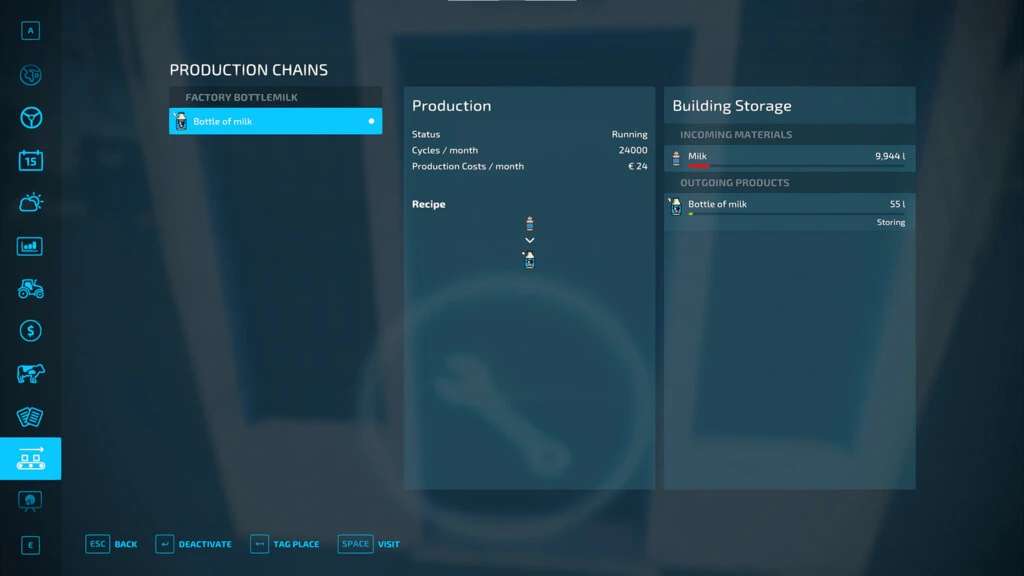Open the animals cow page
The width and height of the screenshot is (1024, 576).
30,373
